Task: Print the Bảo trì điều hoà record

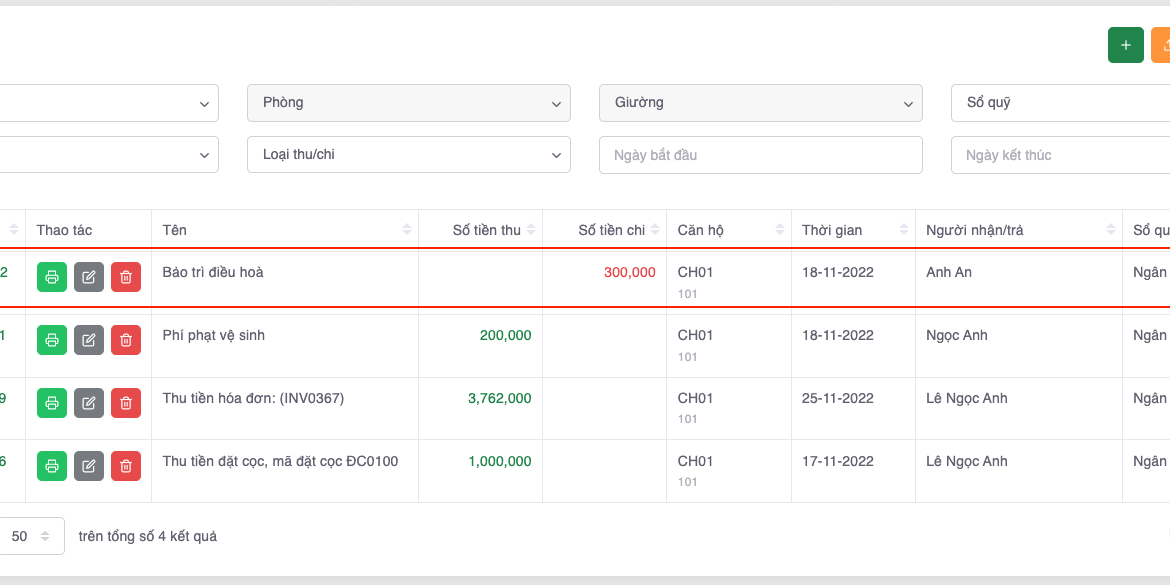Action: 52,277
